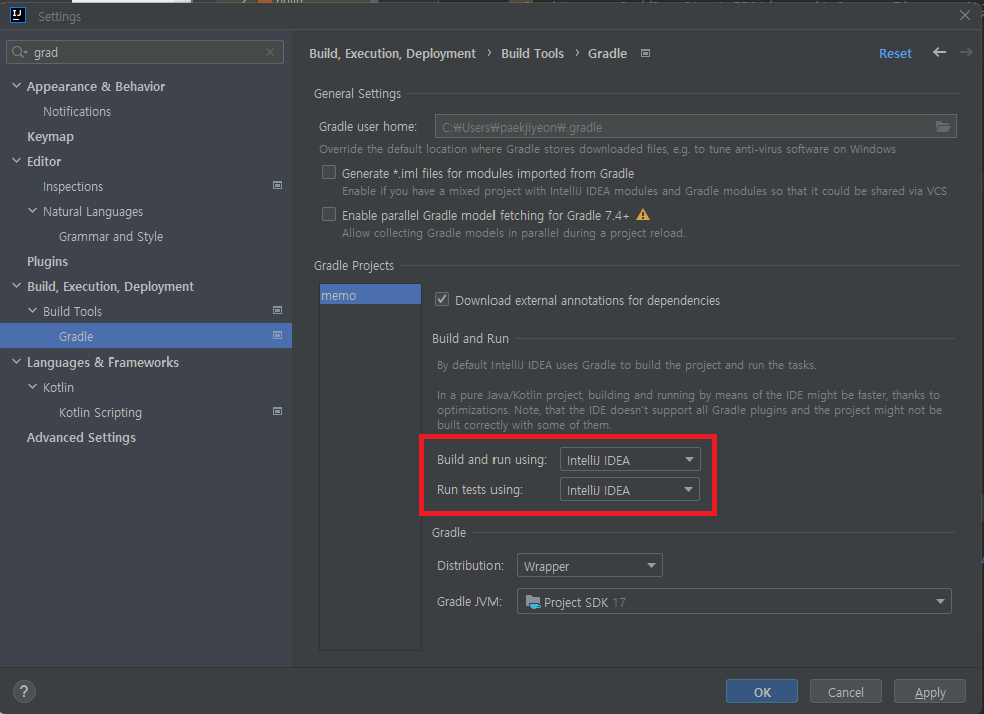984x714 pixels.
Task: Collapse the Languages & Frameworks node
Action: click(16, 362)
